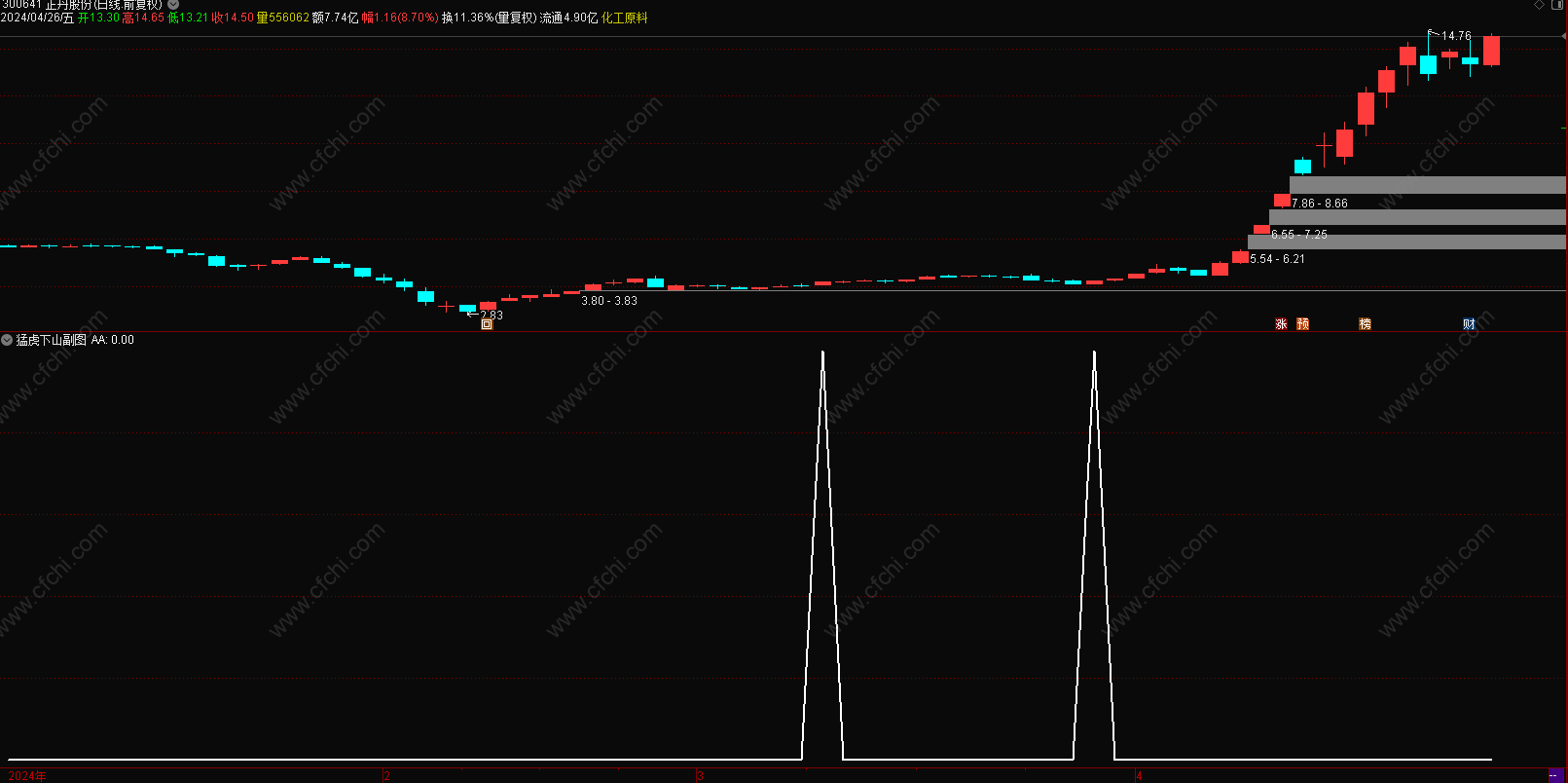Click the first white spike in indicator panel

click(822, 555)
